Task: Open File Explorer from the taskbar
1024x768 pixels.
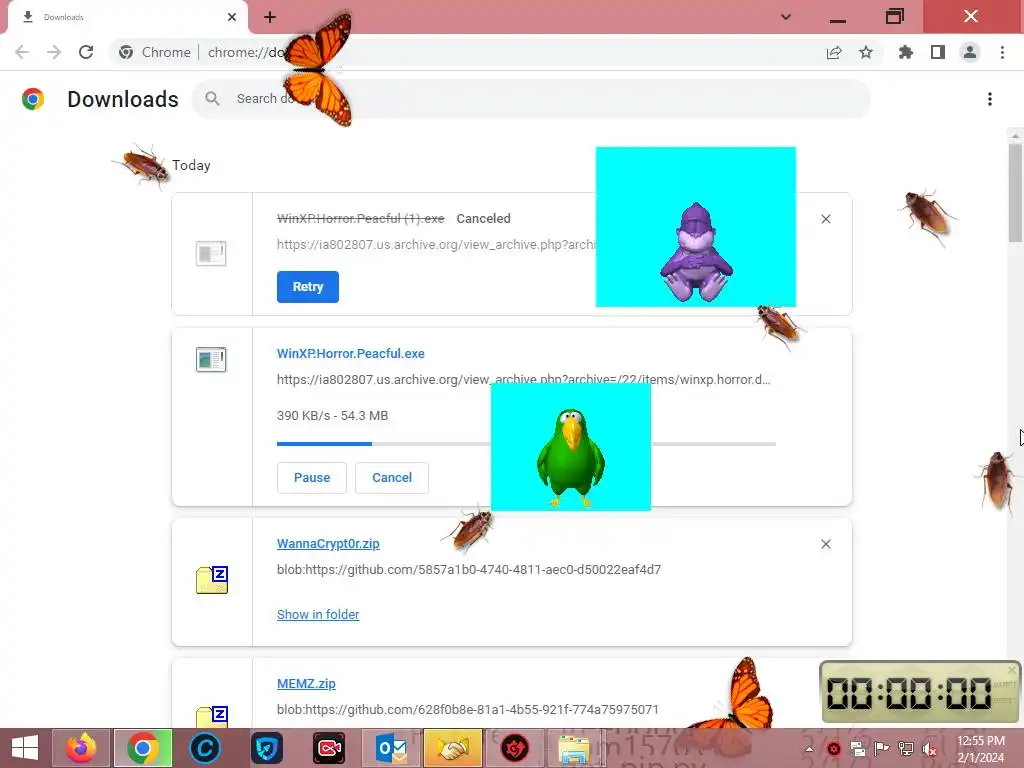Action: pos(575,748)
